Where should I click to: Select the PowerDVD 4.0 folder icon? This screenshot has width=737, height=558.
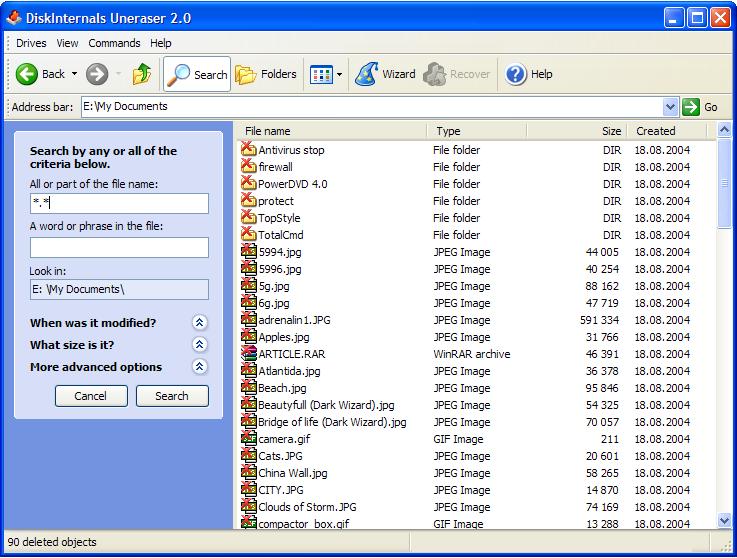tap(248, 183)
